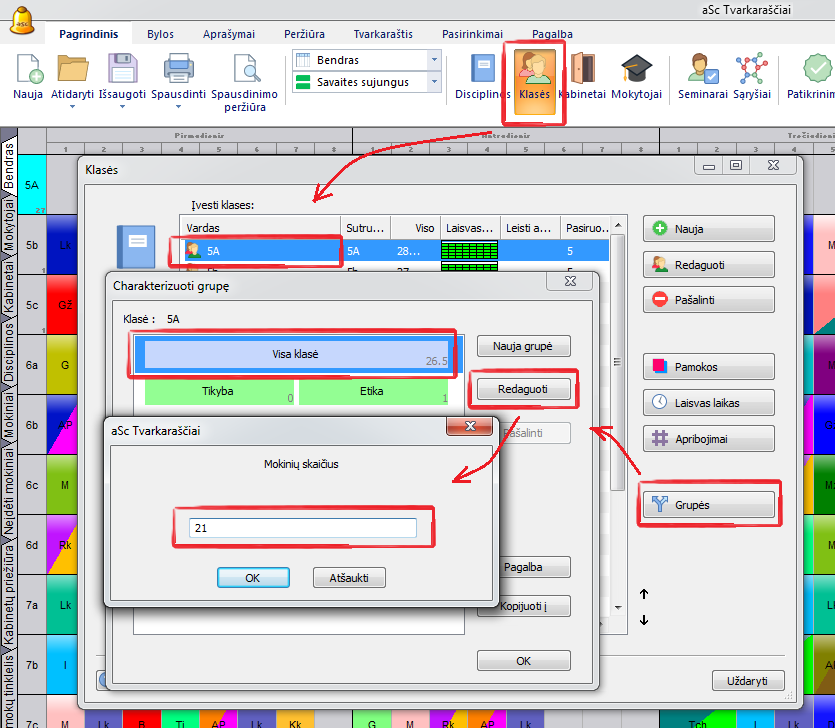Click the Spausdinti printer icon
Screen dimensions: 835x728
[180, 69]
